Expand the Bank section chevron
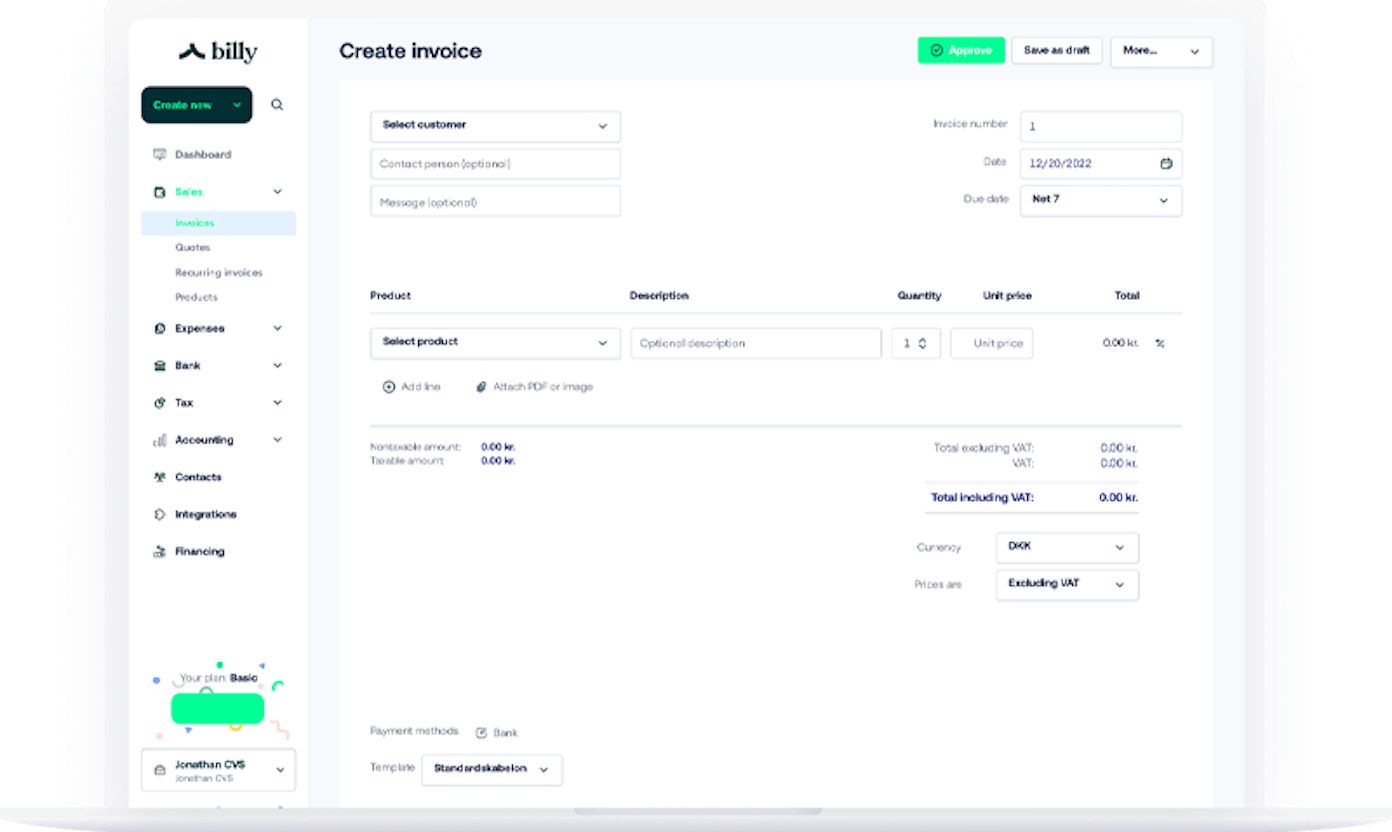 pos(277,366)
